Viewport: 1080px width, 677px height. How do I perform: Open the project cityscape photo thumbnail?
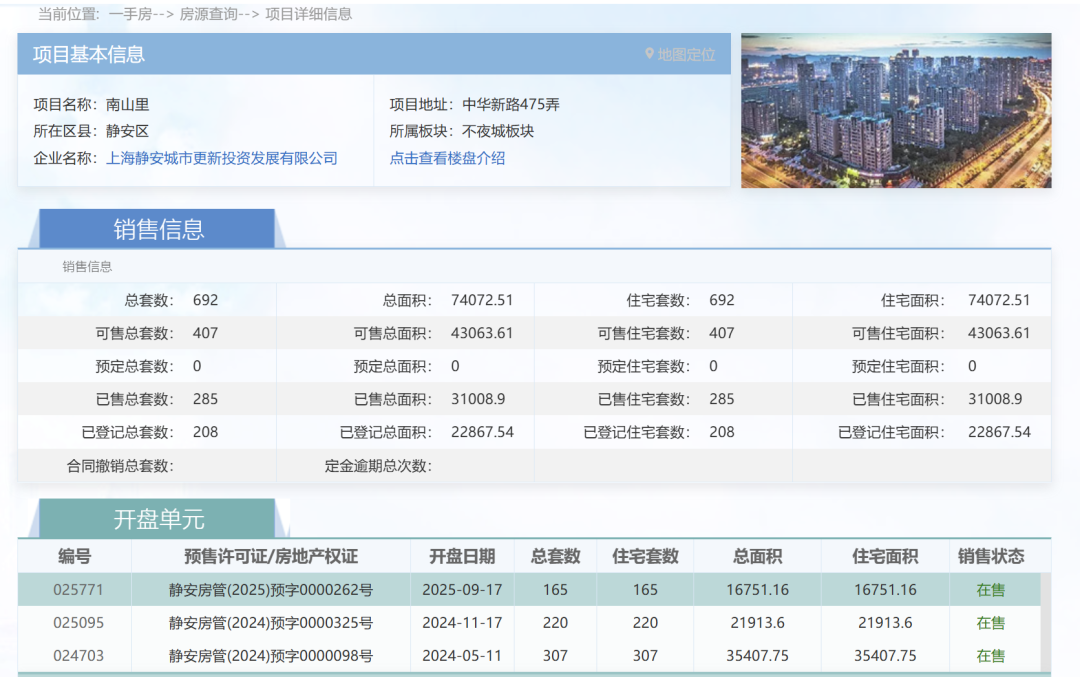click(x=896, y=110)
